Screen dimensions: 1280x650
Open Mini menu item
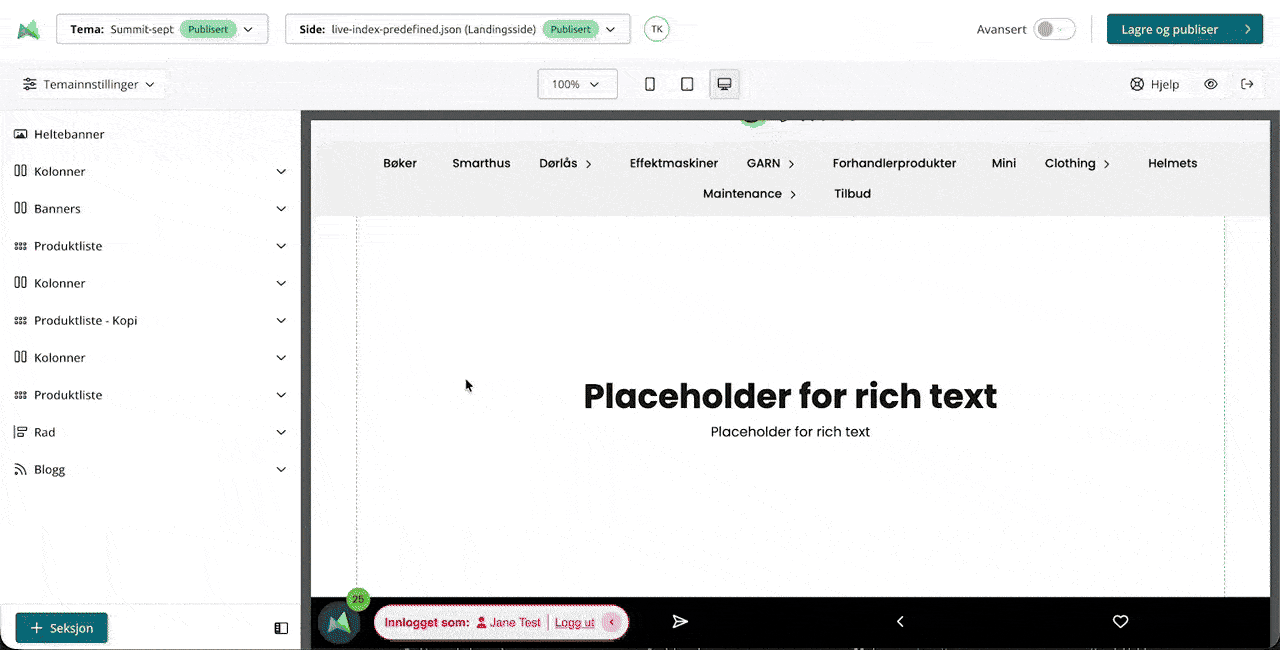(x=1004, y=163)
